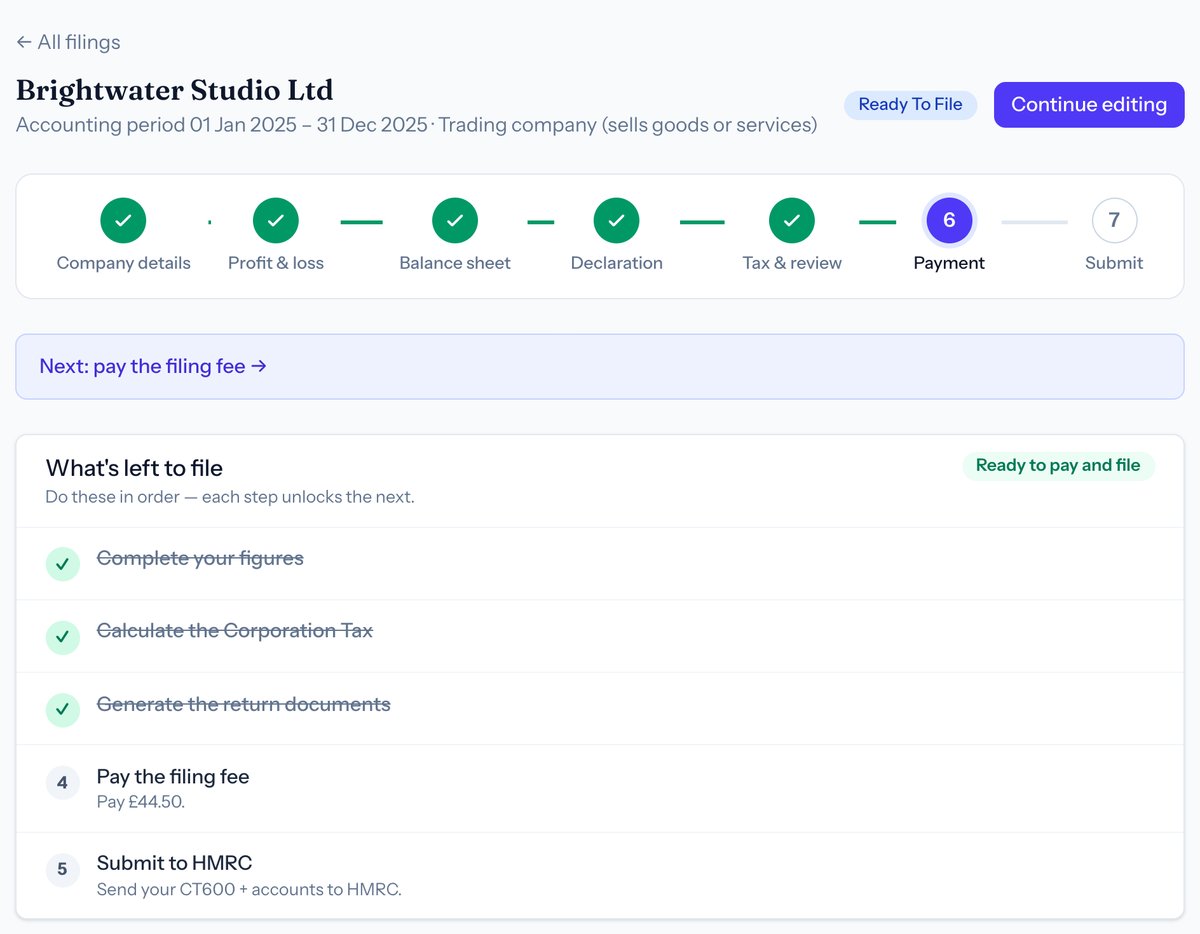Click the accounting period line
Screen dimensions: 1200x934
pos(416,126)
